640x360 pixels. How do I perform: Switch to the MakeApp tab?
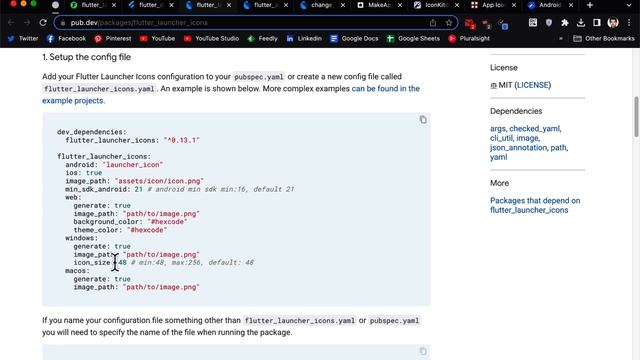click(x=375, y=5)
